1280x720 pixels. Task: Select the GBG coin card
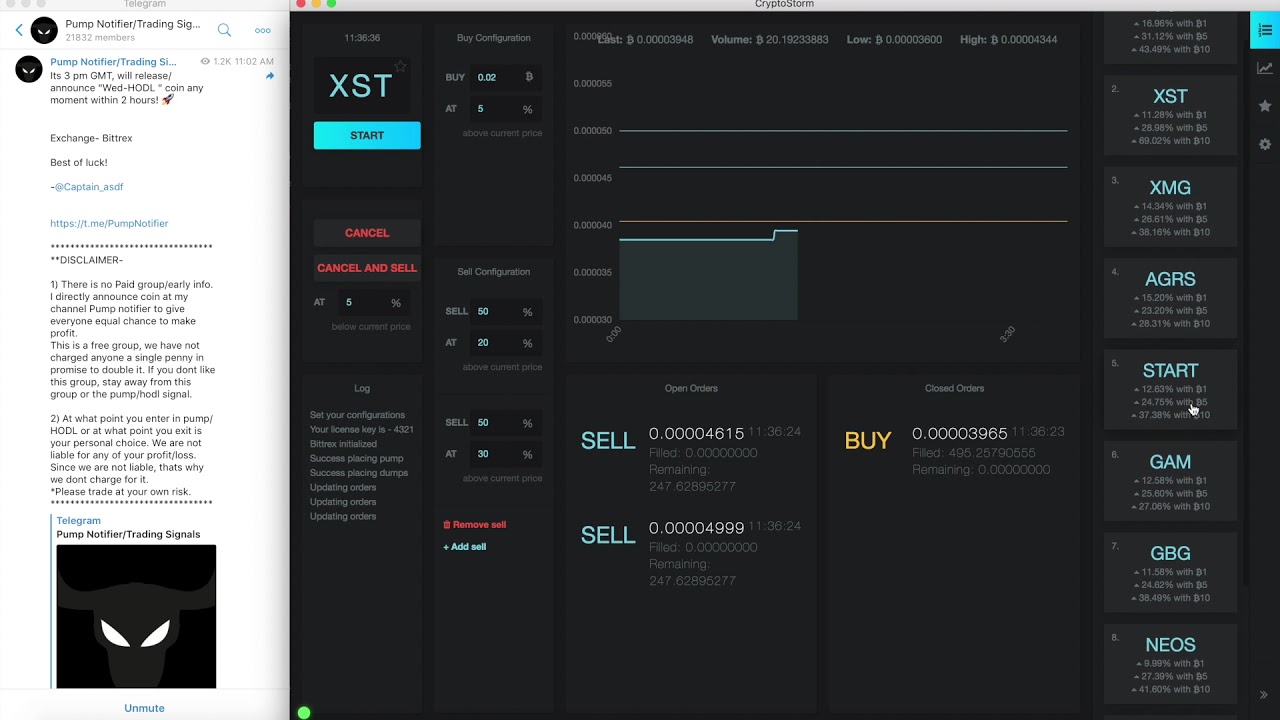pyautogui.click(x=1170, y=572)
